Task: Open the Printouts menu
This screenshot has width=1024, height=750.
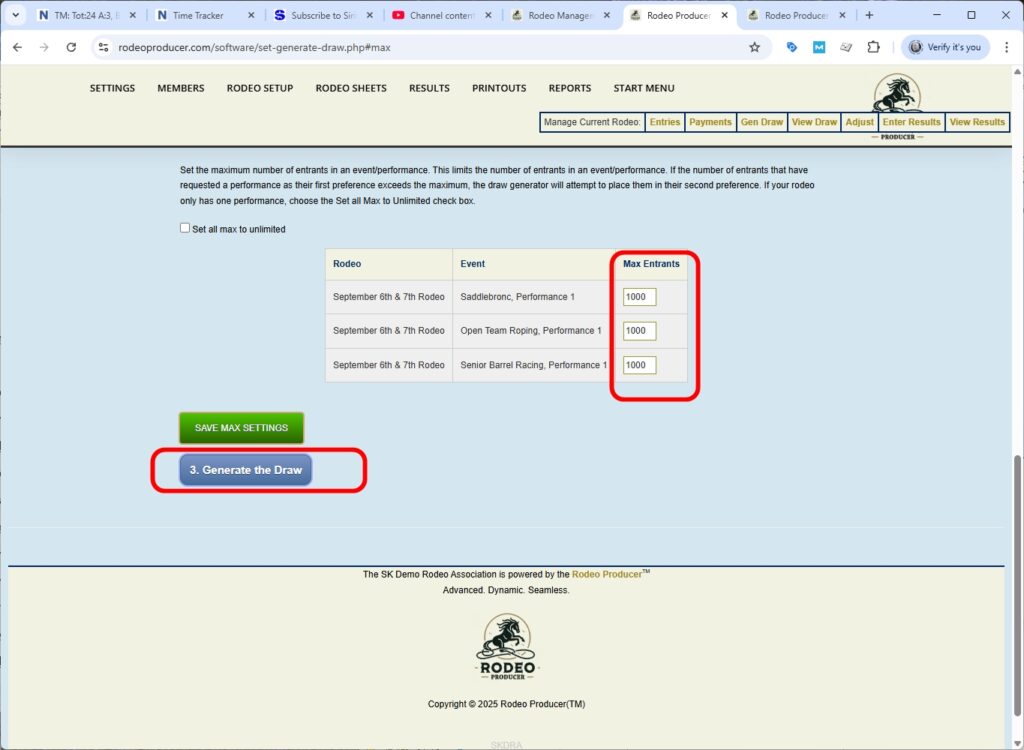Action: coord(498,88)
